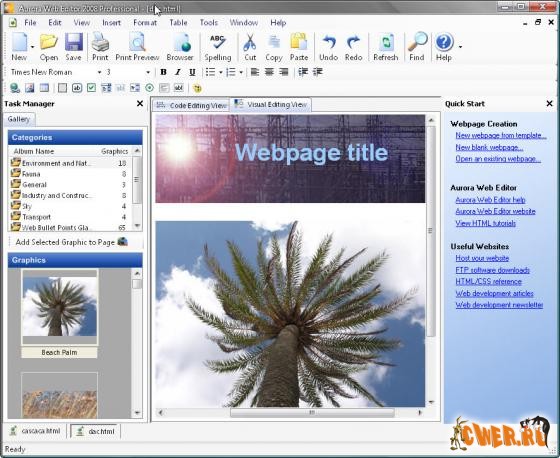Open numbered list style dropdown arrow

pos(241,73)
